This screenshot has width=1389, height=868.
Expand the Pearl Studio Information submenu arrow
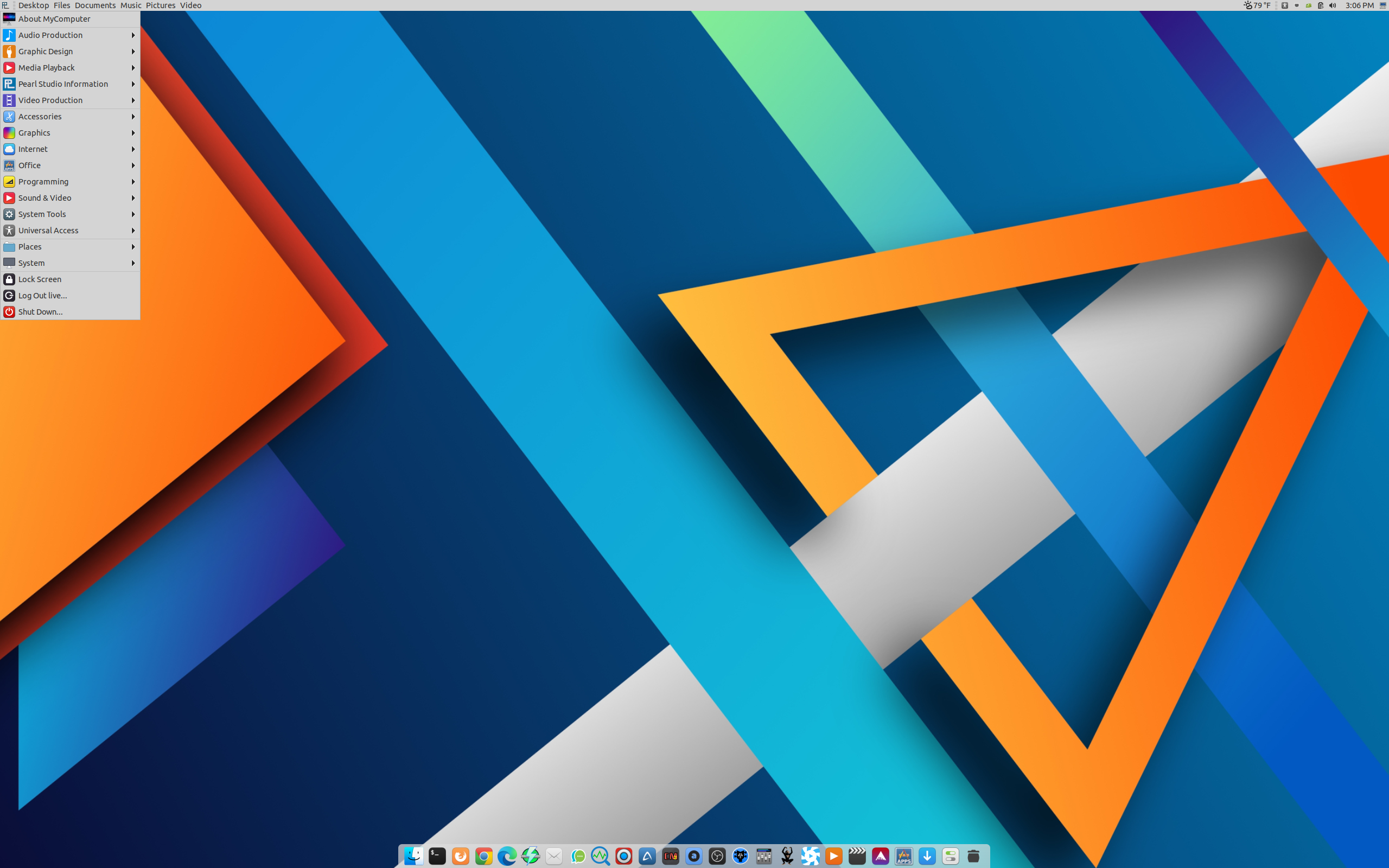click(x=133, y=84)
